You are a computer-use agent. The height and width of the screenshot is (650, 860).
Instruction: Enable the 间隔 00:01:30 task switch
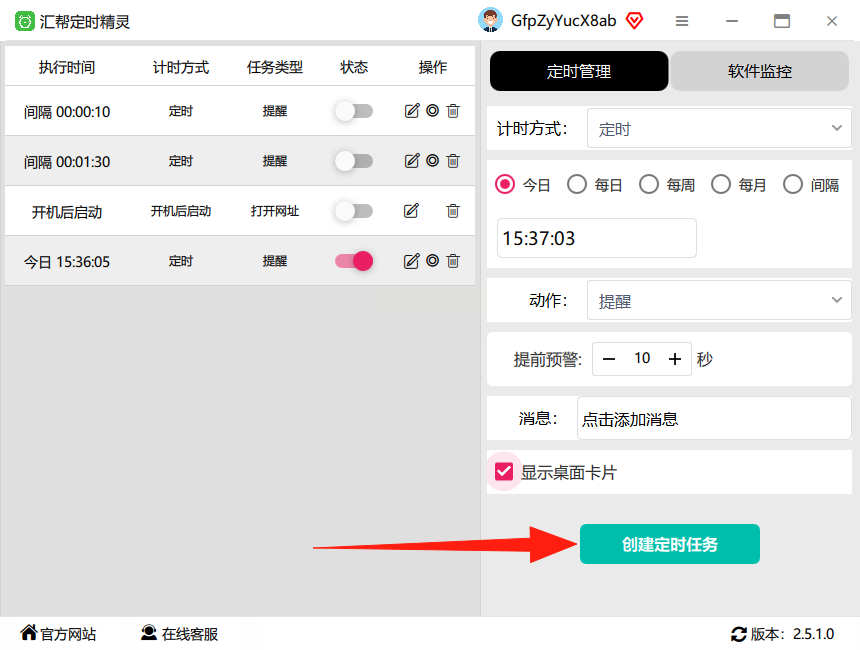pos(354,161)
